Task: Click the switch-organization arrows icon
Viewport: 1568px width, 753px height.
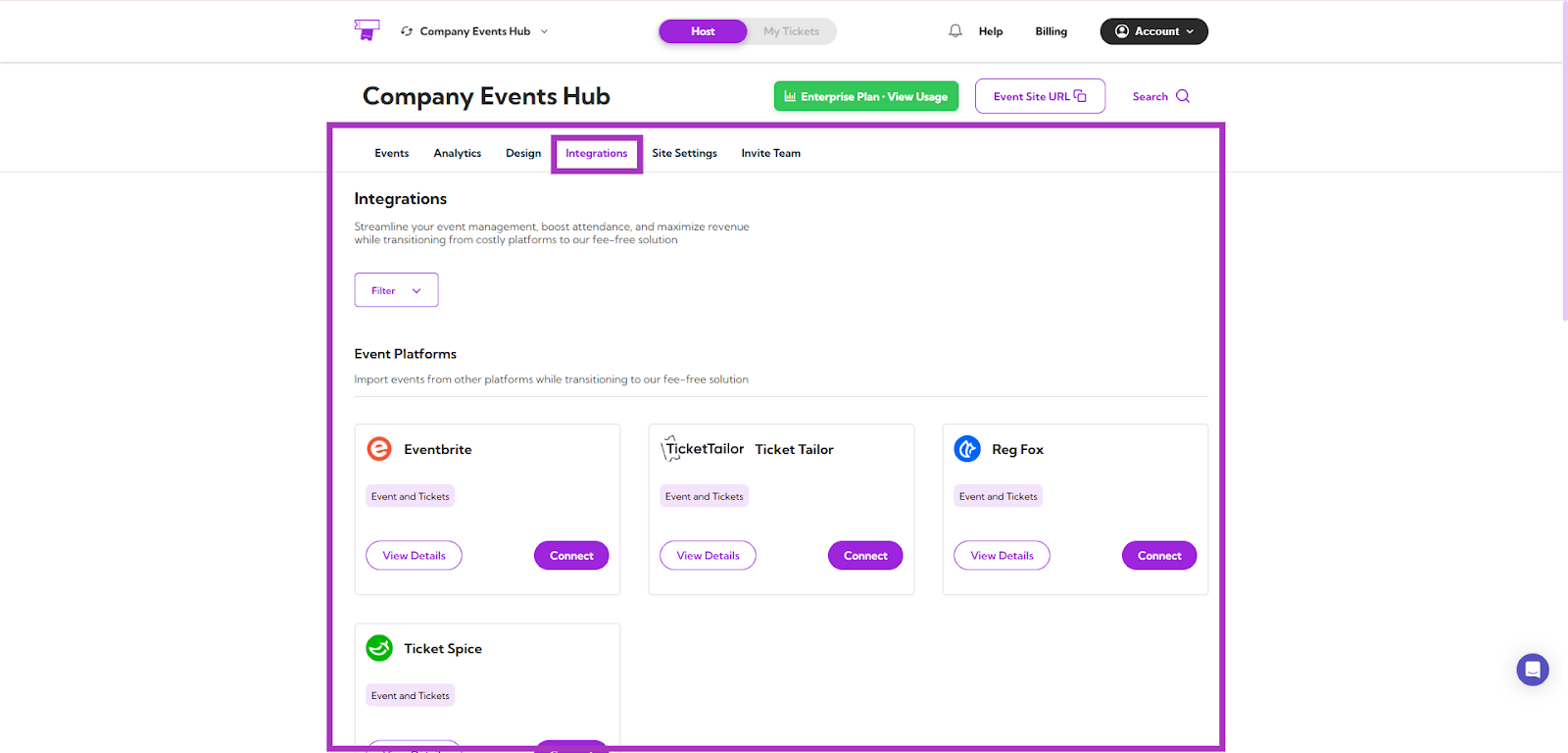Action: pos(407,31)
